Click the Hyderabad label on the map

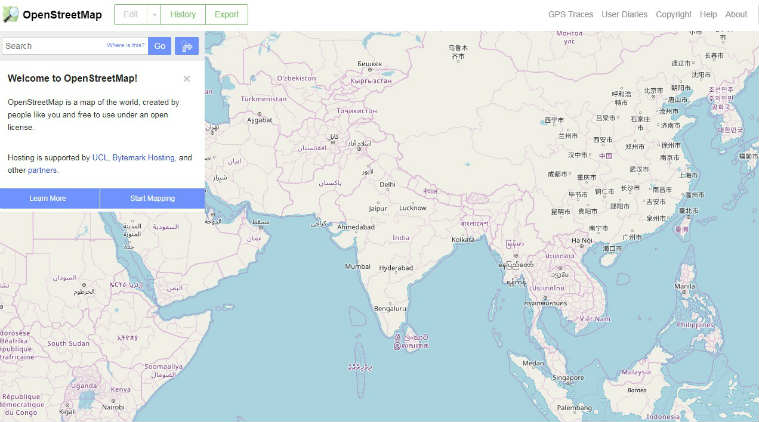coord(396,268)
